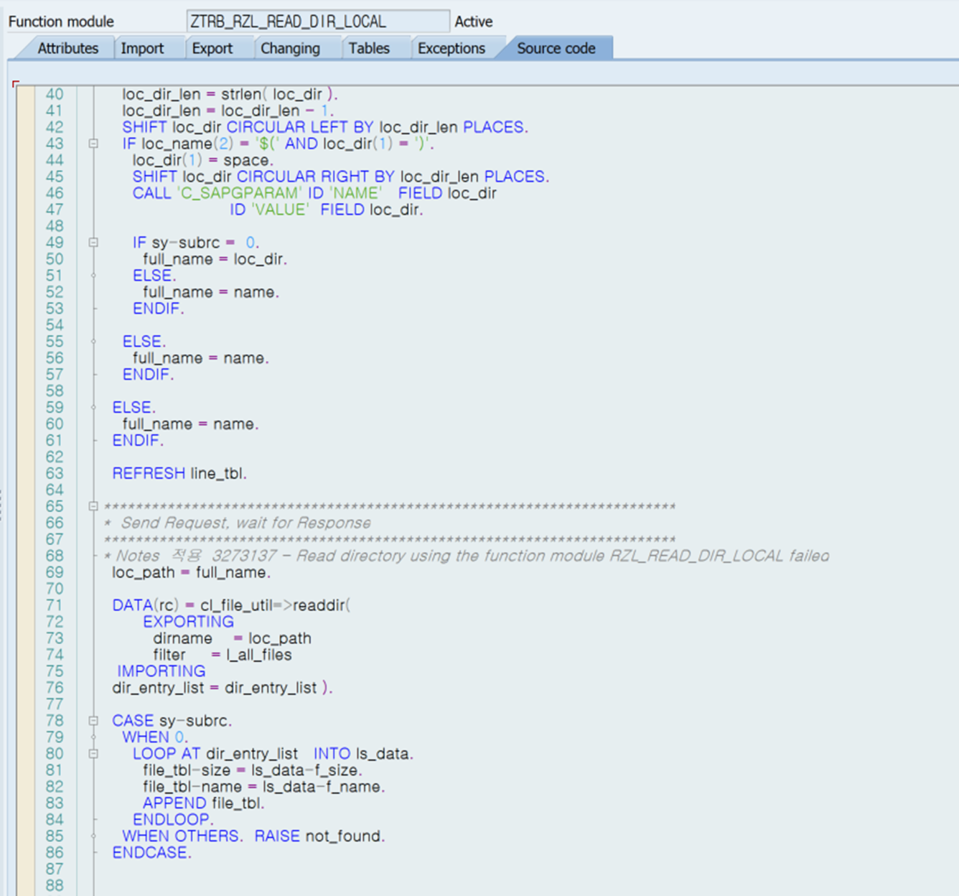The width and height of the screenshot is (959, 896).
Task: Click the 'WHEN 0.' line
Action: point(155,738)
